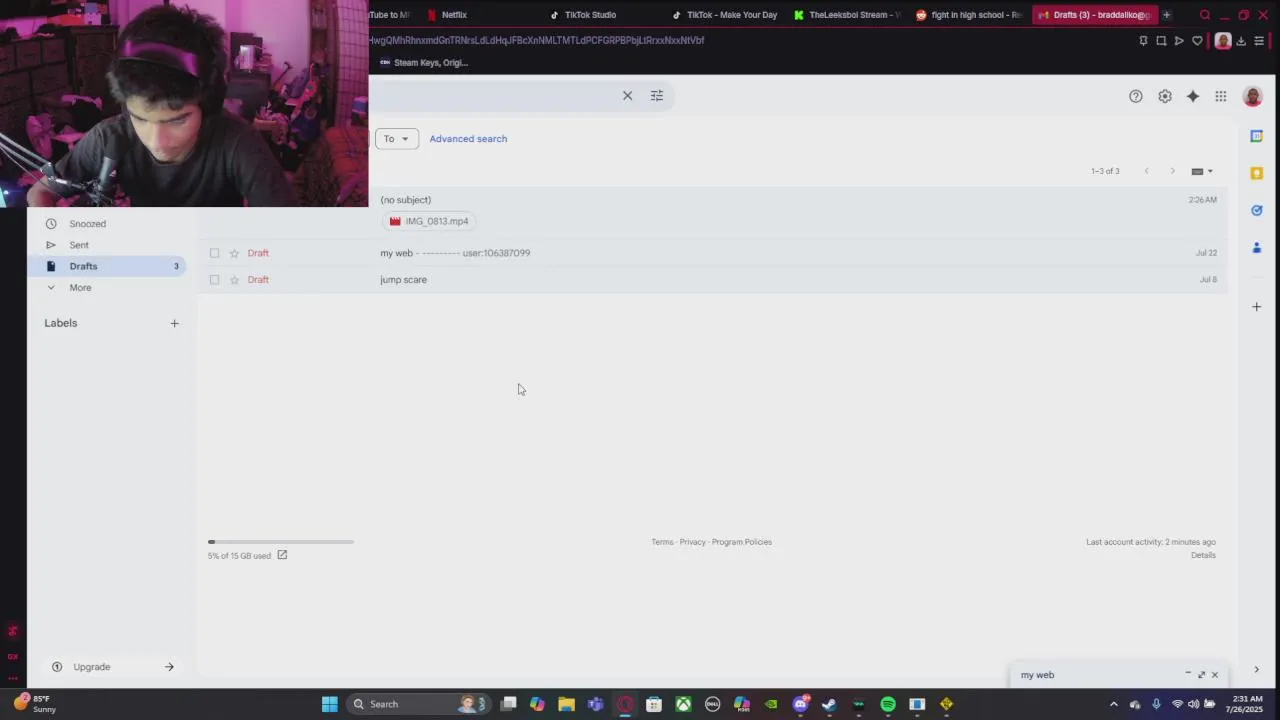
Task: Open taskbar clock showing 2:31 AM
Action: pos(1246,704)
